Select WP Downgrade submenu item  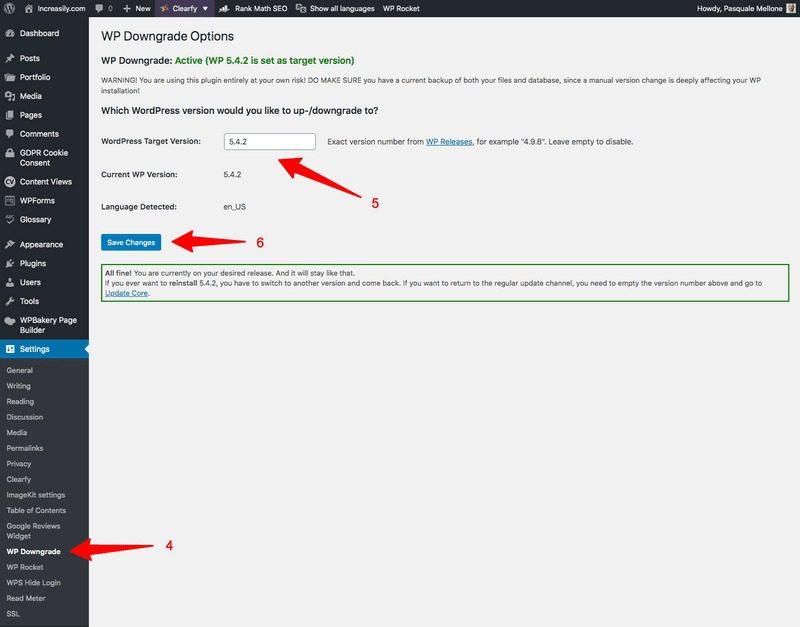[34, 551]
